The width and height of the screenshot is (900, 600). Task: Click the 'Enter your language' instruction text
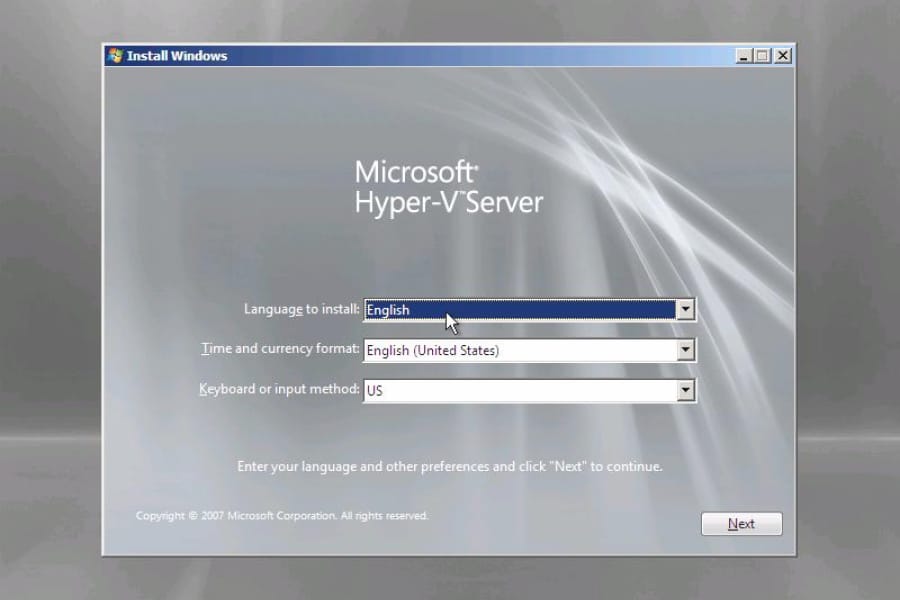click(449, 466)
